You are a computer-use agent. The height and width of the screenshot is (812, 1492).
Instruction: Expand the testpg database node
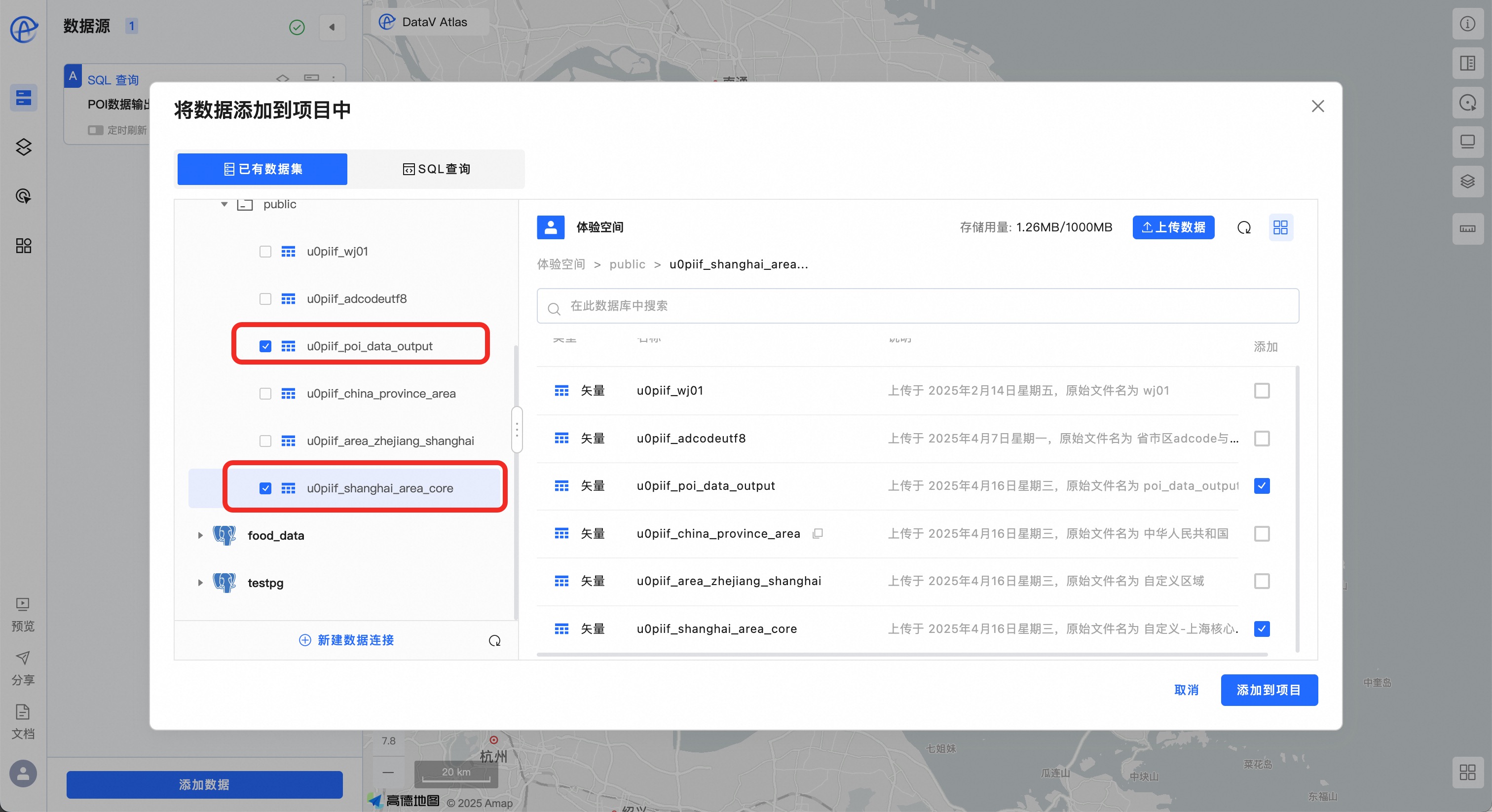[x=200, y=583]
